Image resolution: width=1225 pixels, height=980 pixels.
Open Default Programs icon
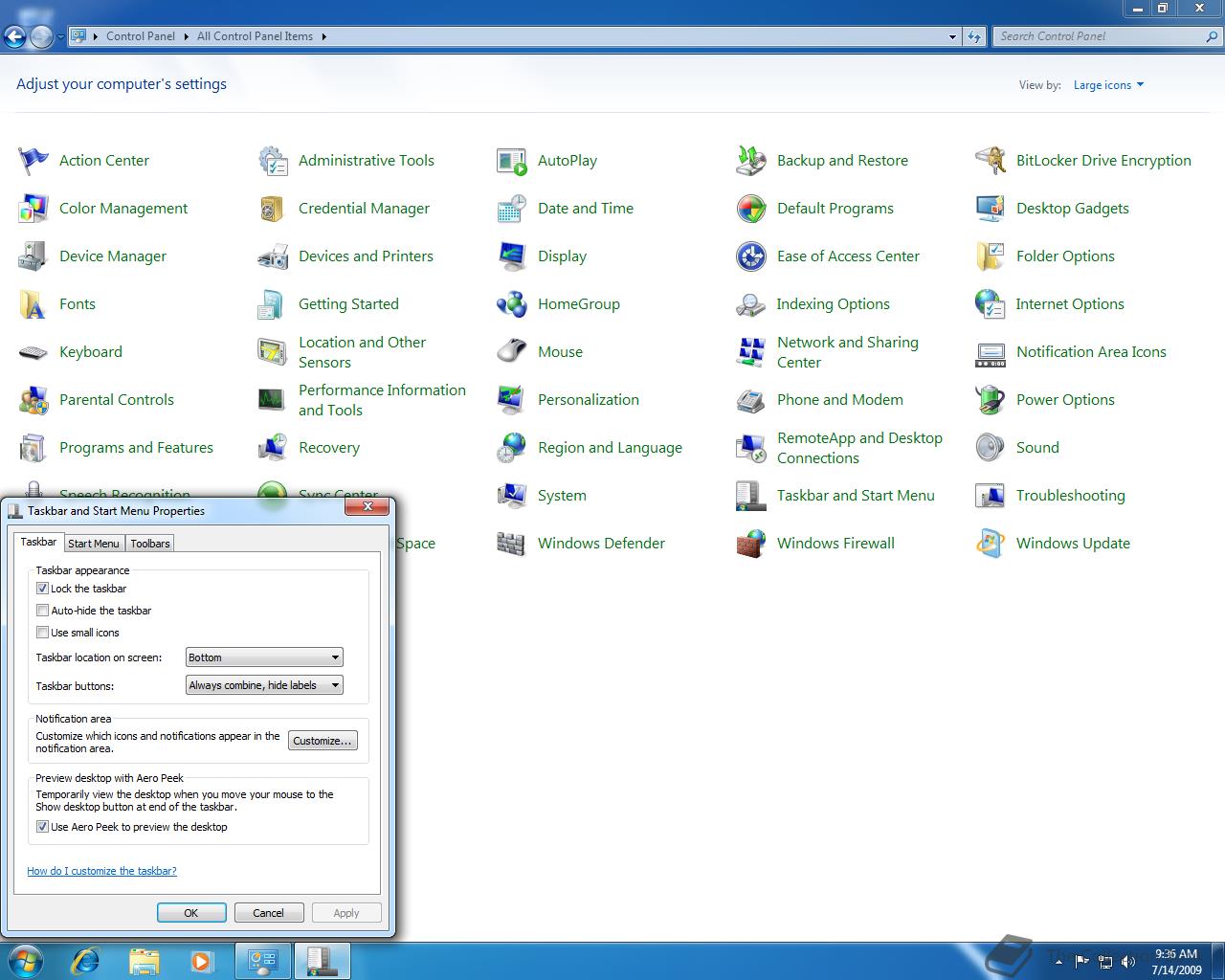pyautogui.click(x=751, y=209)
